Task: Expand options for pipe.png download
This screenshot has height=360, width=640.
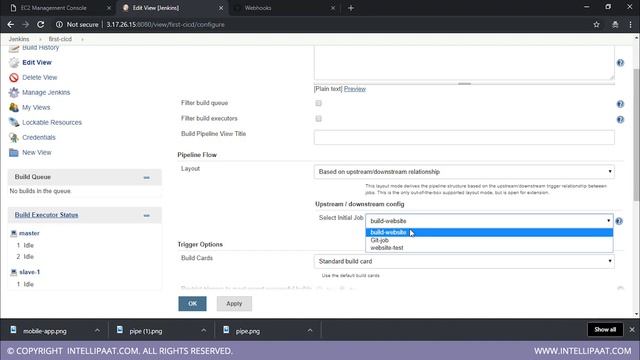Action: click(x=310, y=330)
